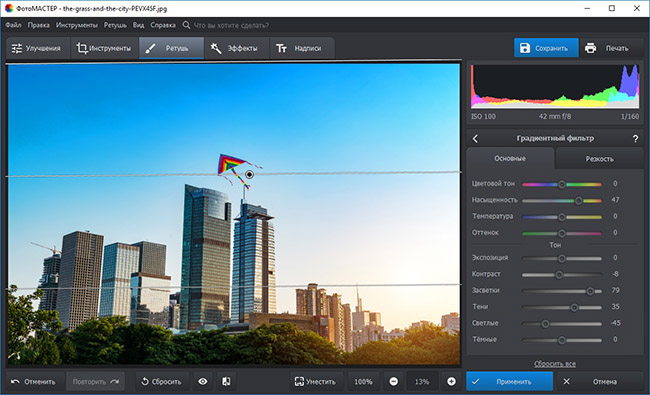Image resolution: width=650 pixels, height=395 pixels.
Task: Open the Надписи tab
Action: (x=301, y=48)
